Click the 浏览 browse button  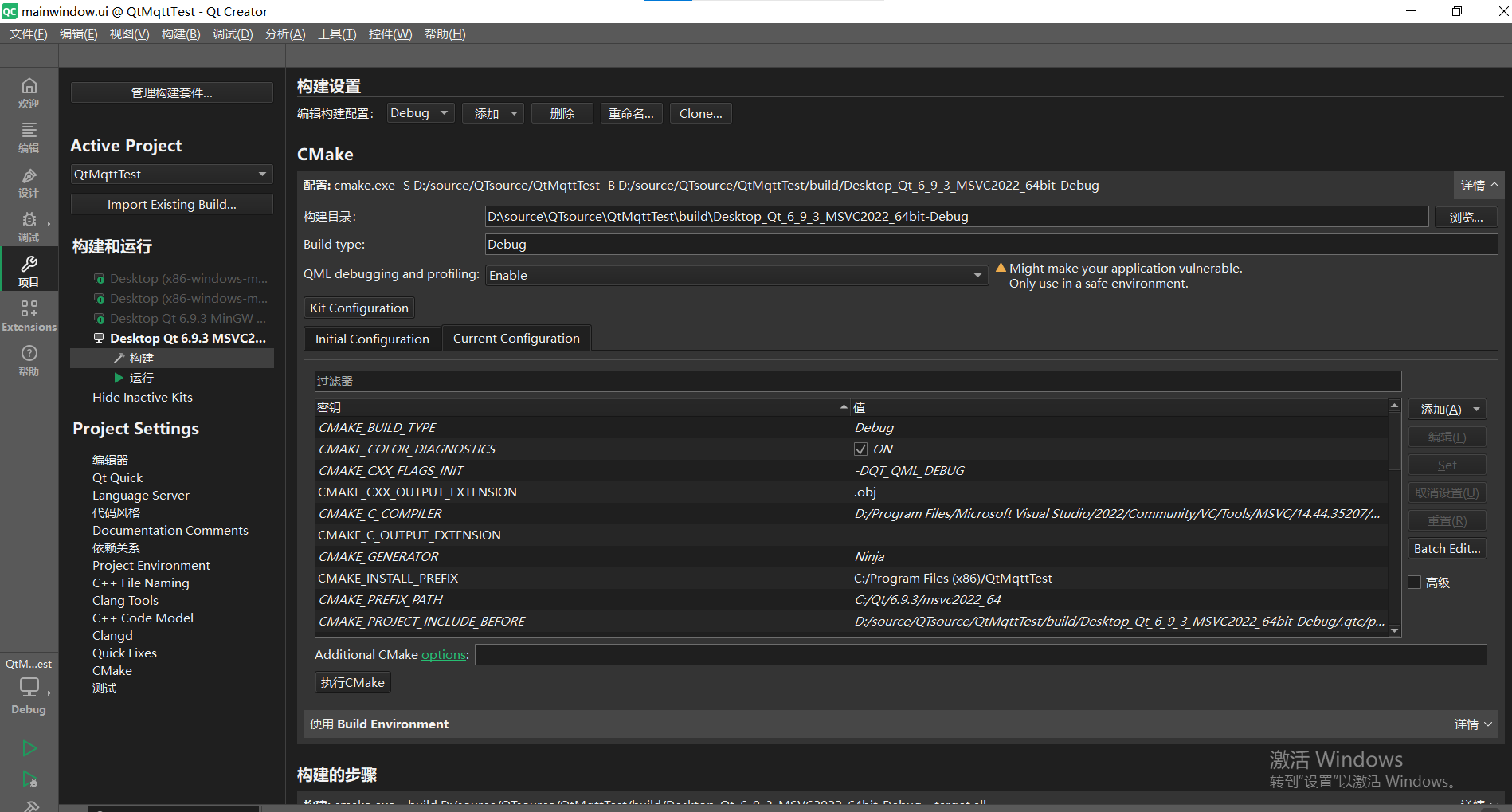(x=1466, y=217)
